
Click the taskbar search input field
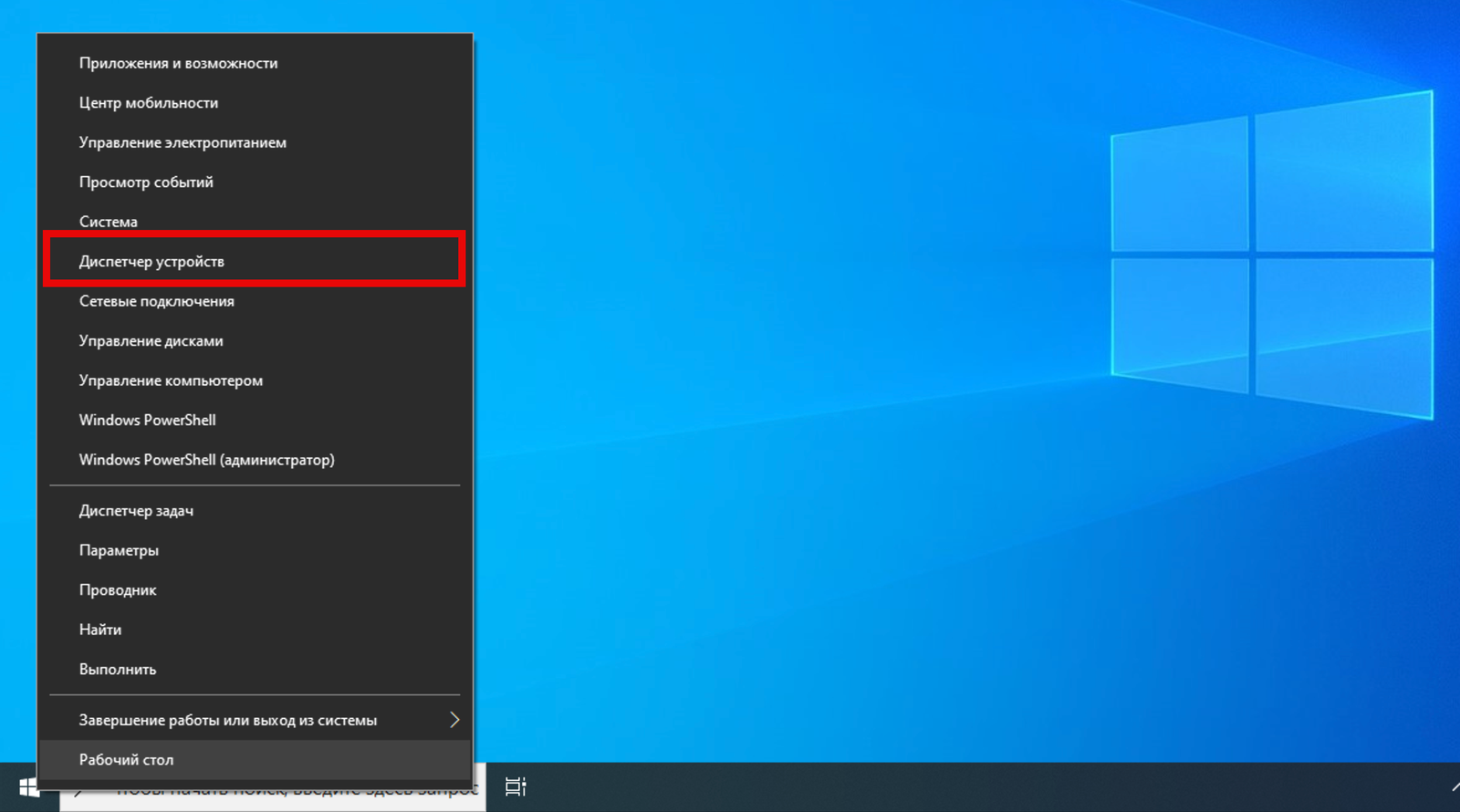pos(273,799)
